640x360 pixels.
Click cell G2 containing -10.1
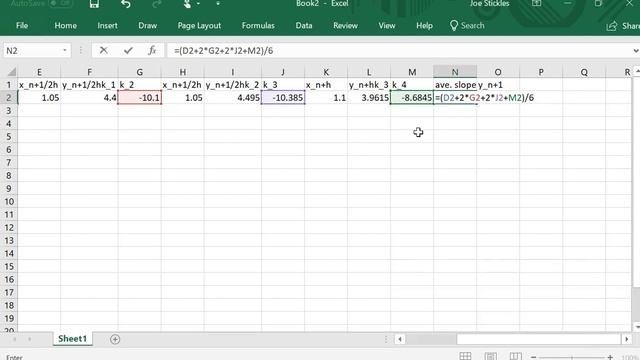[x=140, y=98]
